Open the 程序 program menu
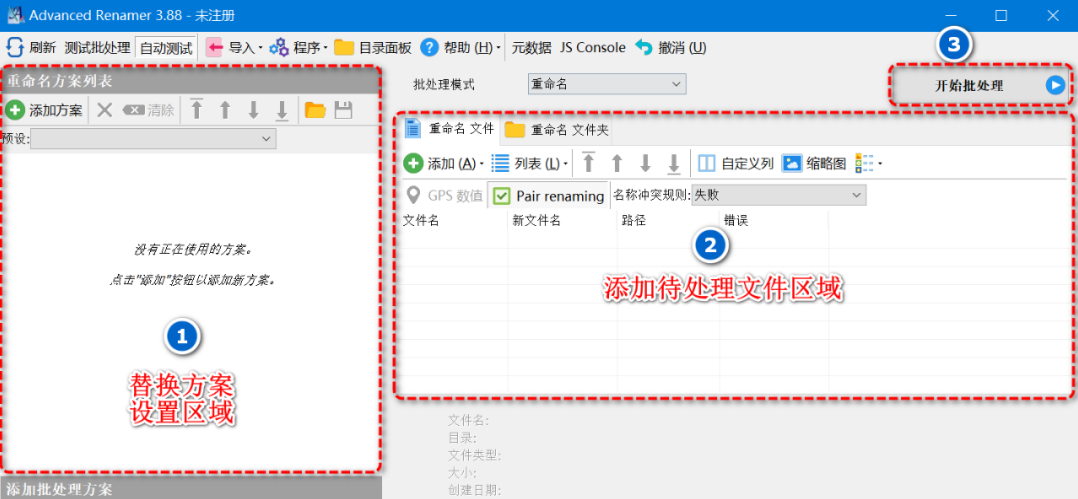Screen dimensions: 1078x499 298,47
